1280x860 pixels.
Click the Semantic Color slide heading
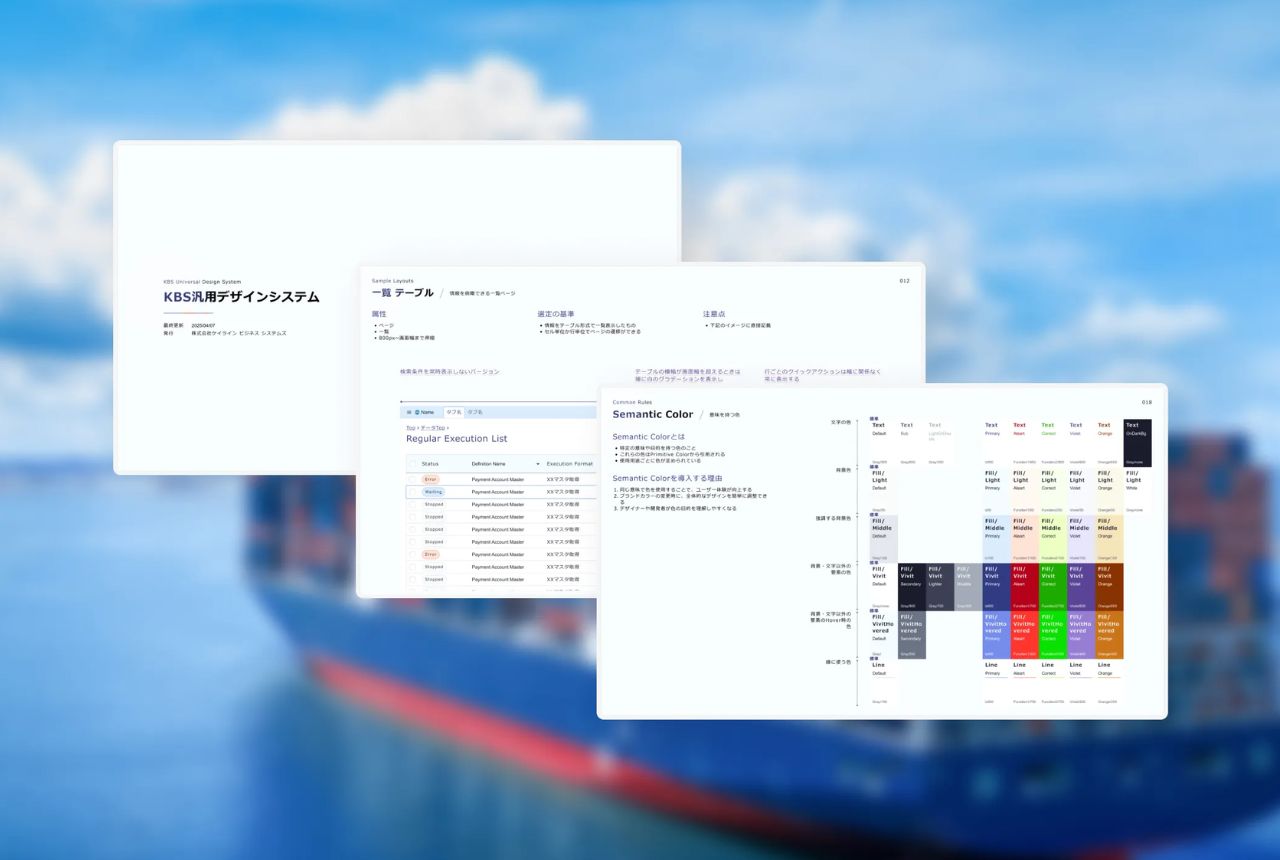click(653, 414)
